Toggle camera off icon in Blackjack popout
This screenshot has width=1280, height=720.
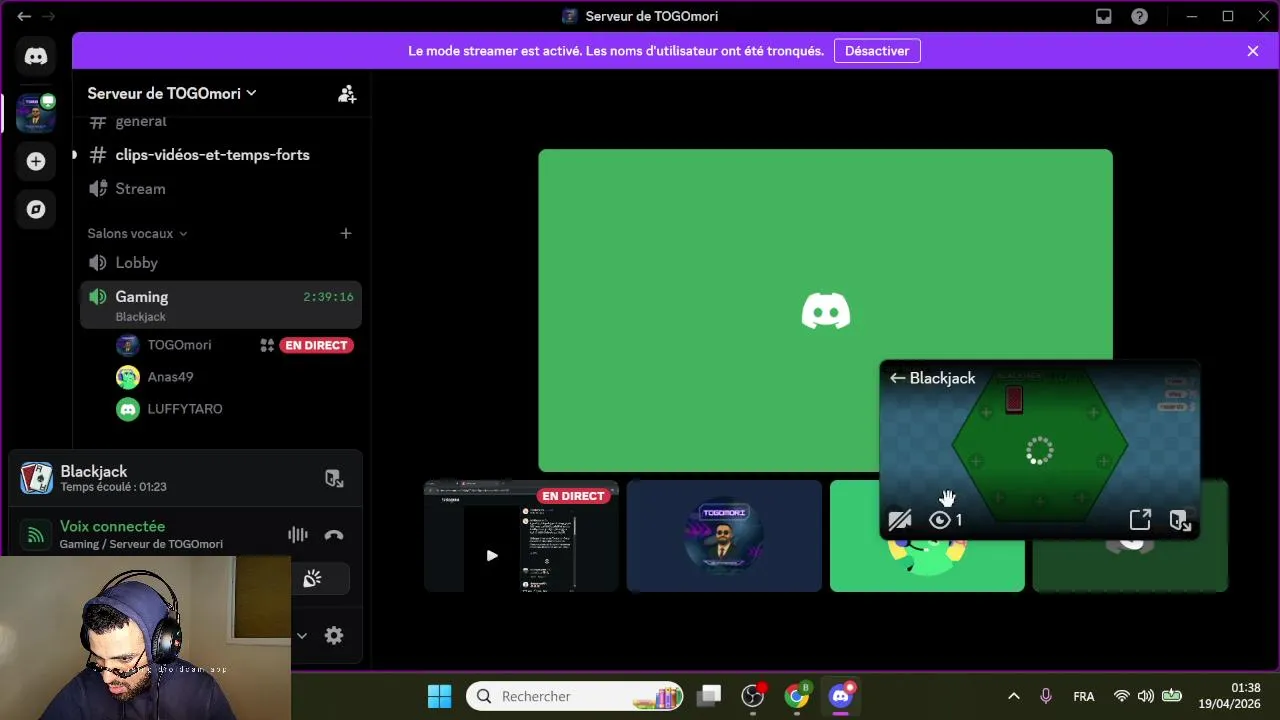(x=899, y=520)
